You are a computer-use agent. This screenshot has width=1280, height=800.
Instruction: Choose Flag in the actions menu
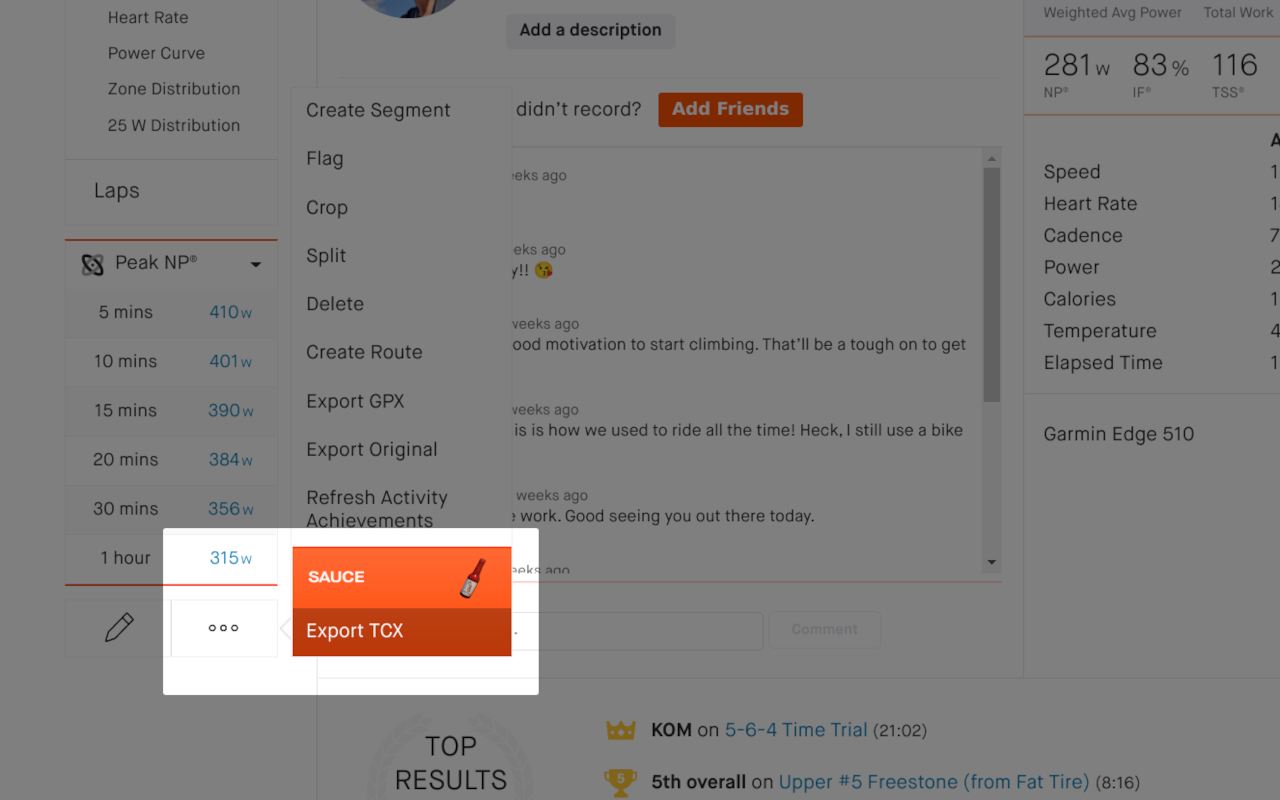(325, 158)
